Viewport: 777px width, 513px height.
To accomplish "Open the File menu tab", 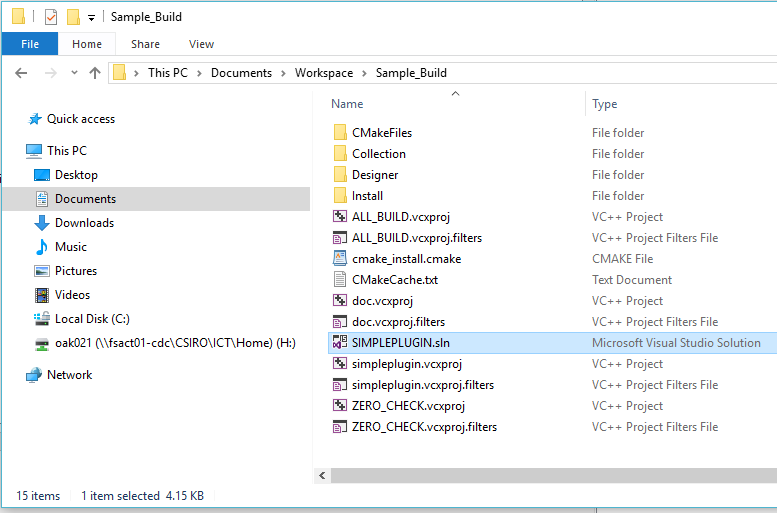I will pyautogui.click(x=30, y=44).
